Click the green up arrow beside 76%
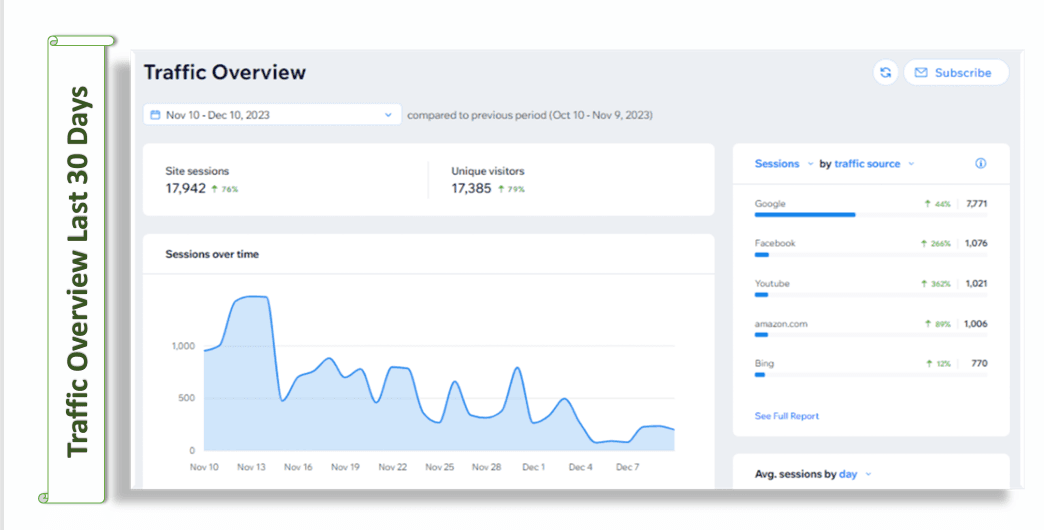This screenshot has width=1044, height=530. click(x=214, y=189)
